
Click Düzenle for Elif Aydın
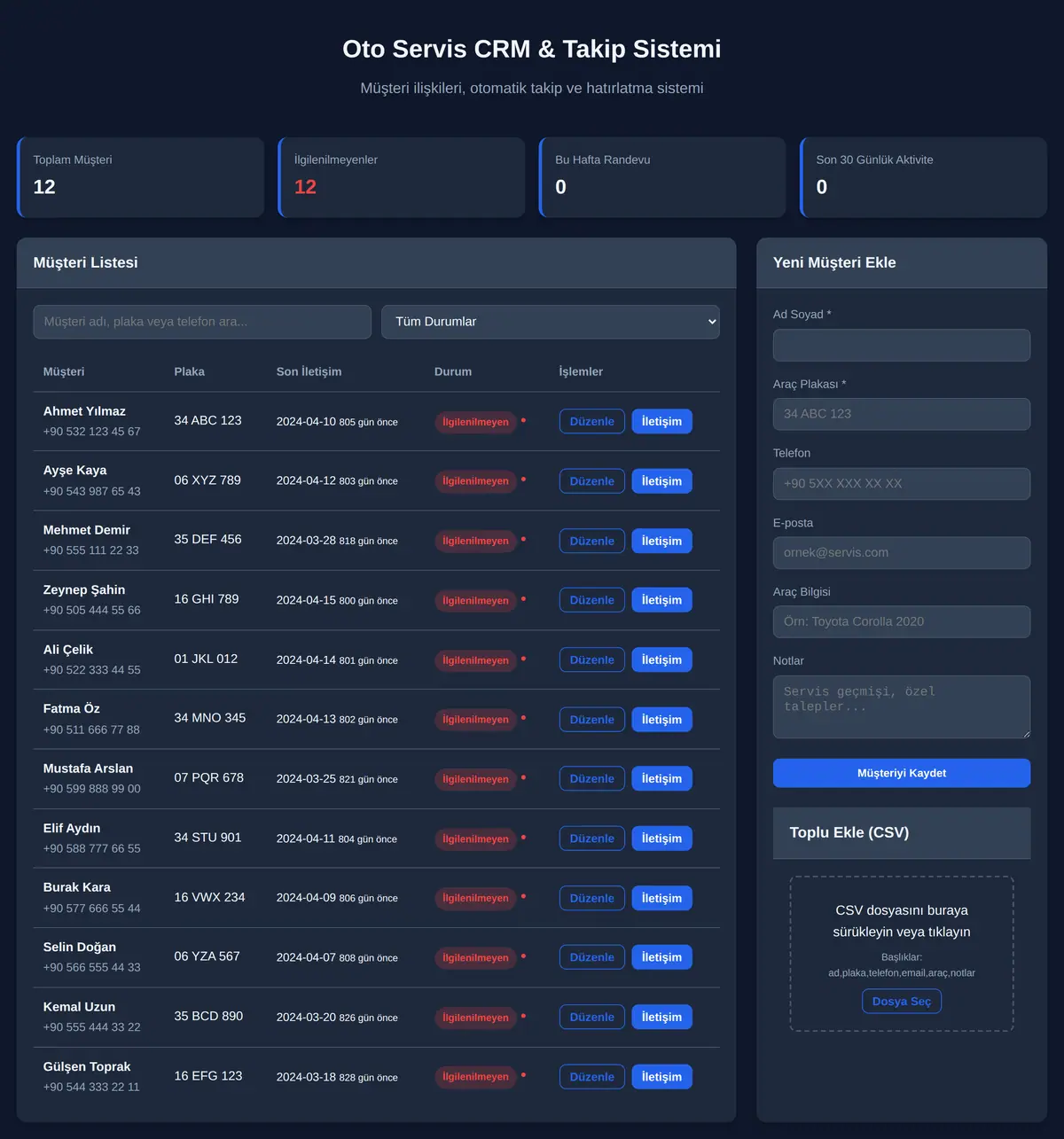click(x=592, y=839)
